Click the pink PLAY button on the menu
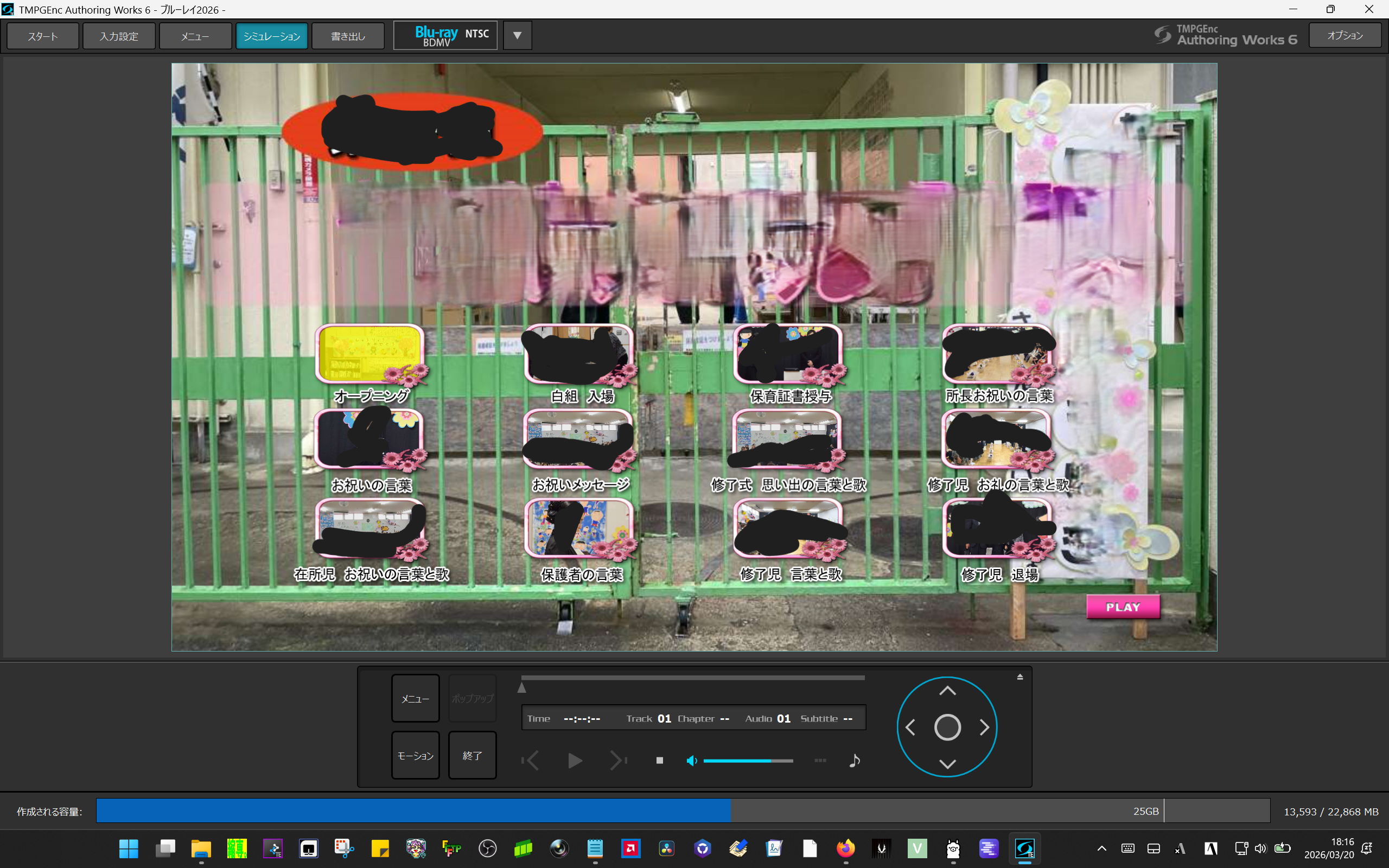Image resolution: width=1389 pixels, height=868 pixels. pyautogui.click(x=1123, y=607)
